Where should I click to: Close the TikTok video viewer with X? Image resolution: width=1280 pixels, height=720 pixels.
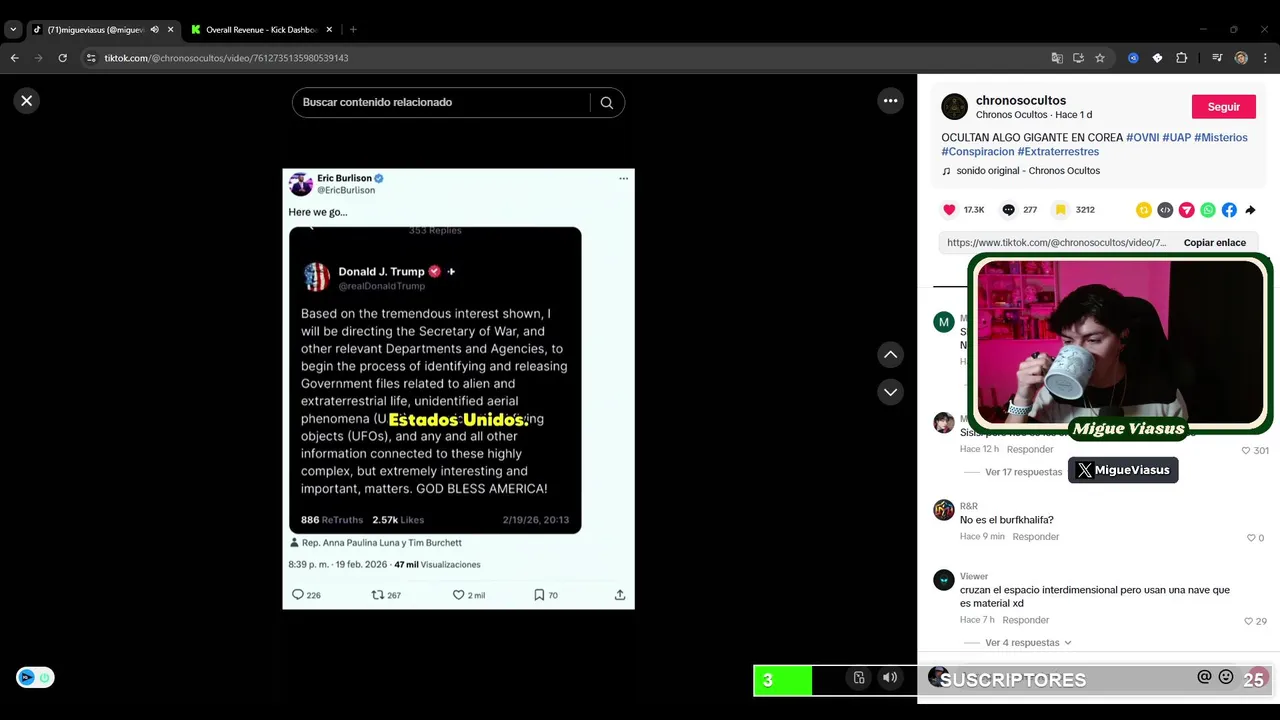27,100
